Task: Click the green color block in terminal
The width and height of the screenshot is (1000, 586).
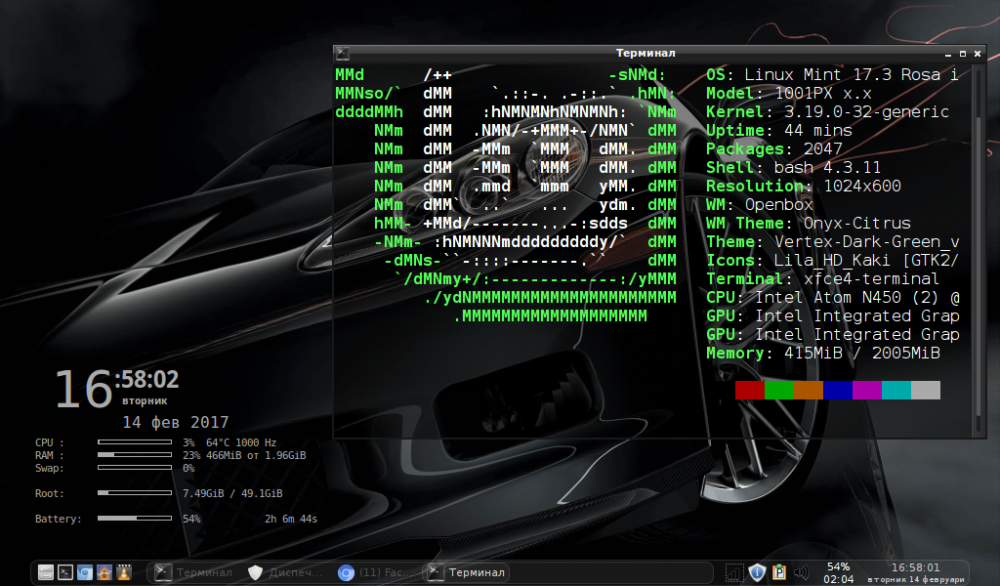Action: (x=779, y=390)
